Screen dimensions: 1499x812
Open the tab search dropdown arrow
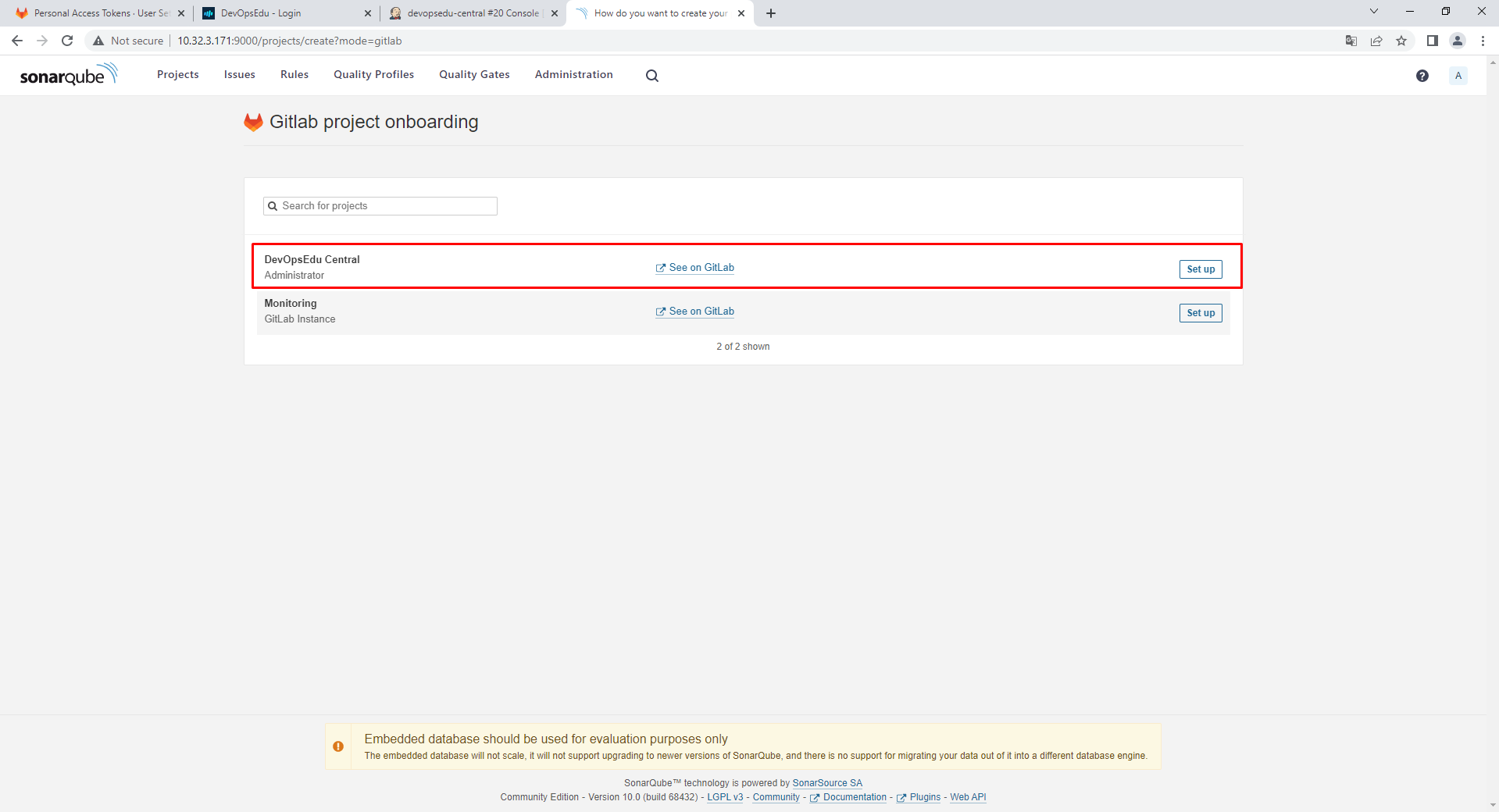point(1374,12)
